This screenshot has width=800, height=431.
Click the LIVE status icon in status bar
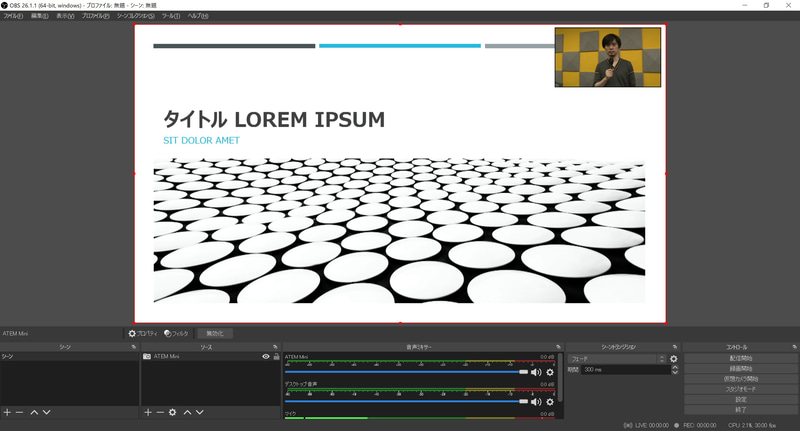pos(628,425)
